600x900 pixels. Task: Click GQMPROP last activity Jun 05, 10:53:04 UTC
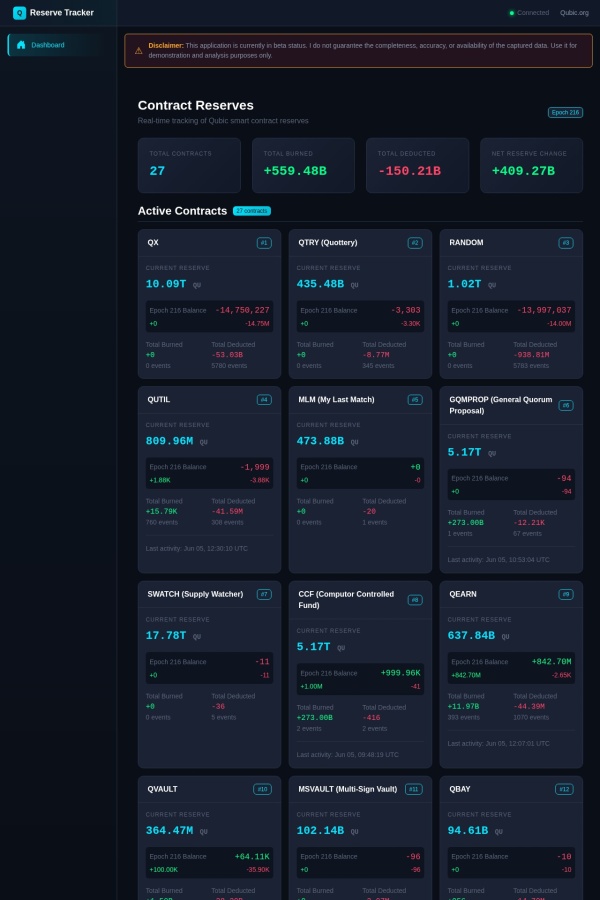tap(498, 560)
